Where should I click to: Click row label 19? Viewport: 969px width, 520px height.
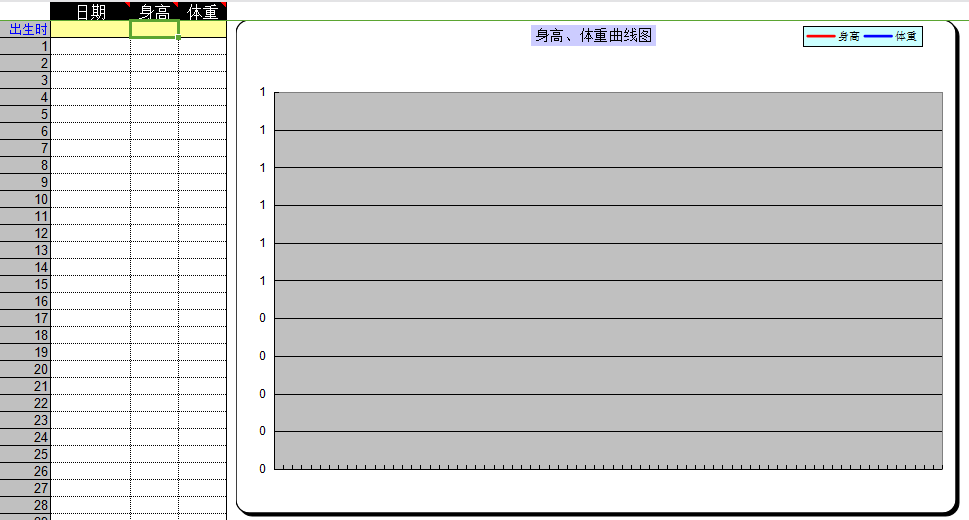(25, 352)
